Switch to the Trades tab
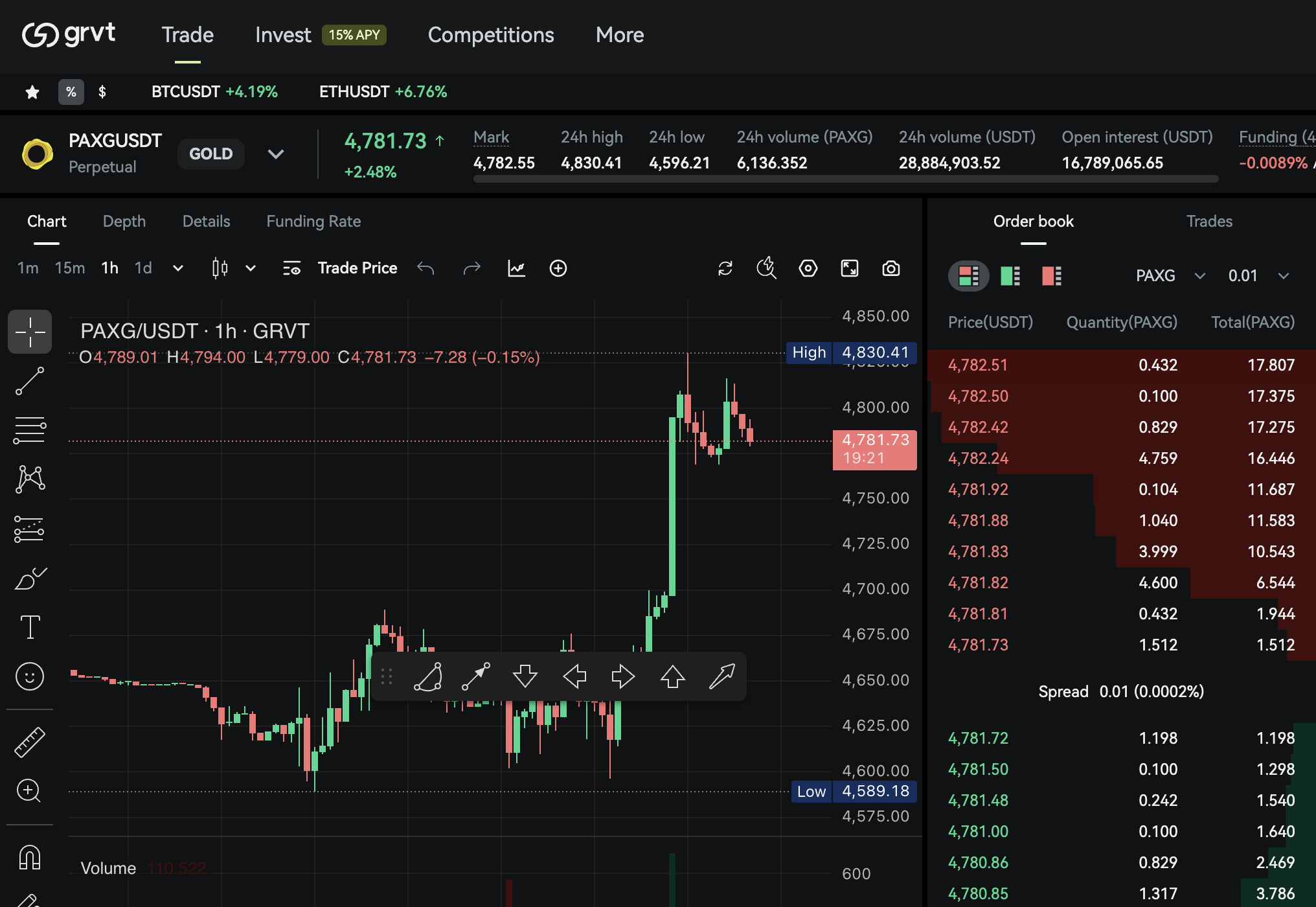1316x907 pixels. (1209, 222)
